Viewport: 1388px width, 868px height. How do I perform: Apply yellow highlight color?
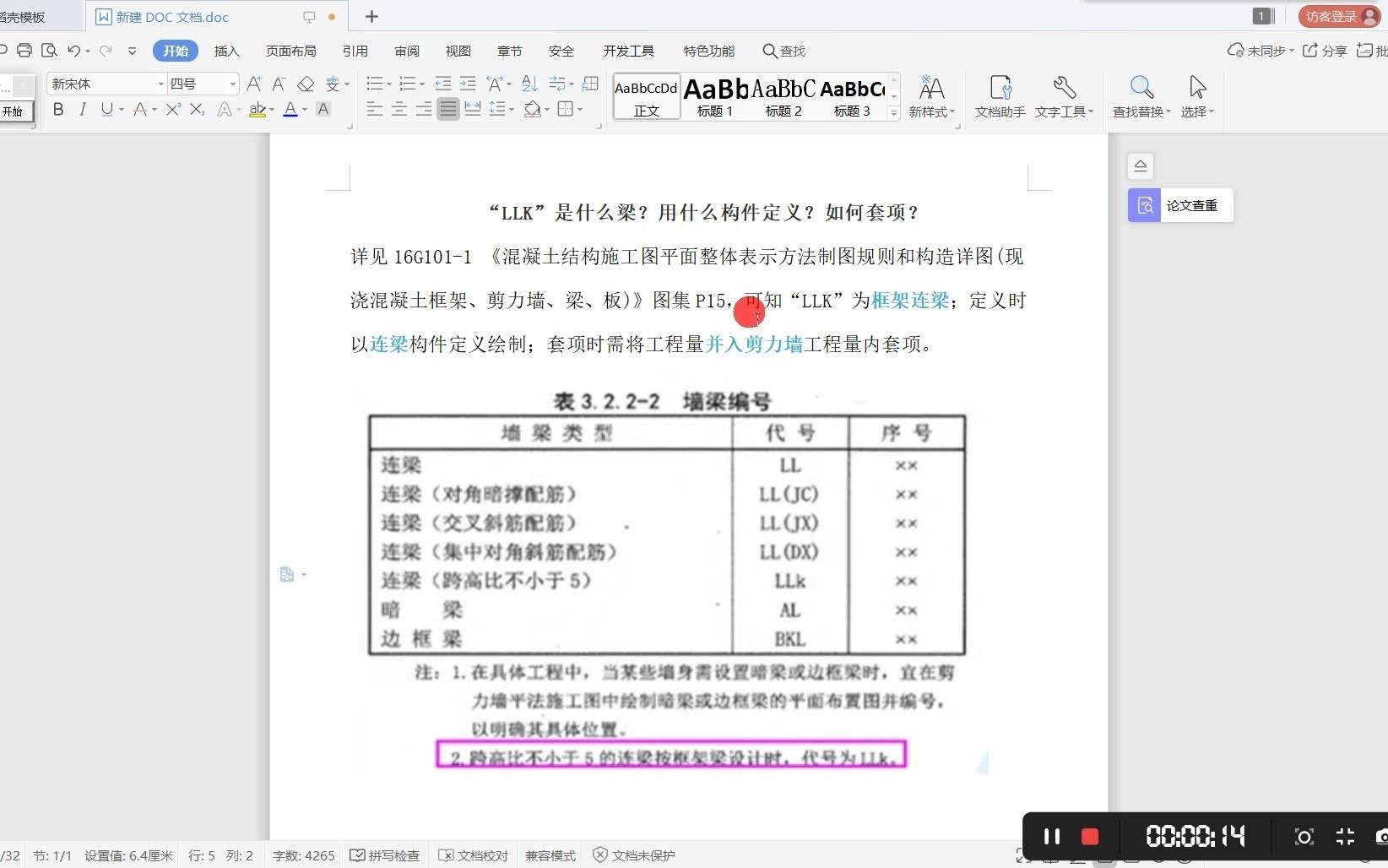tap(258, 110)
